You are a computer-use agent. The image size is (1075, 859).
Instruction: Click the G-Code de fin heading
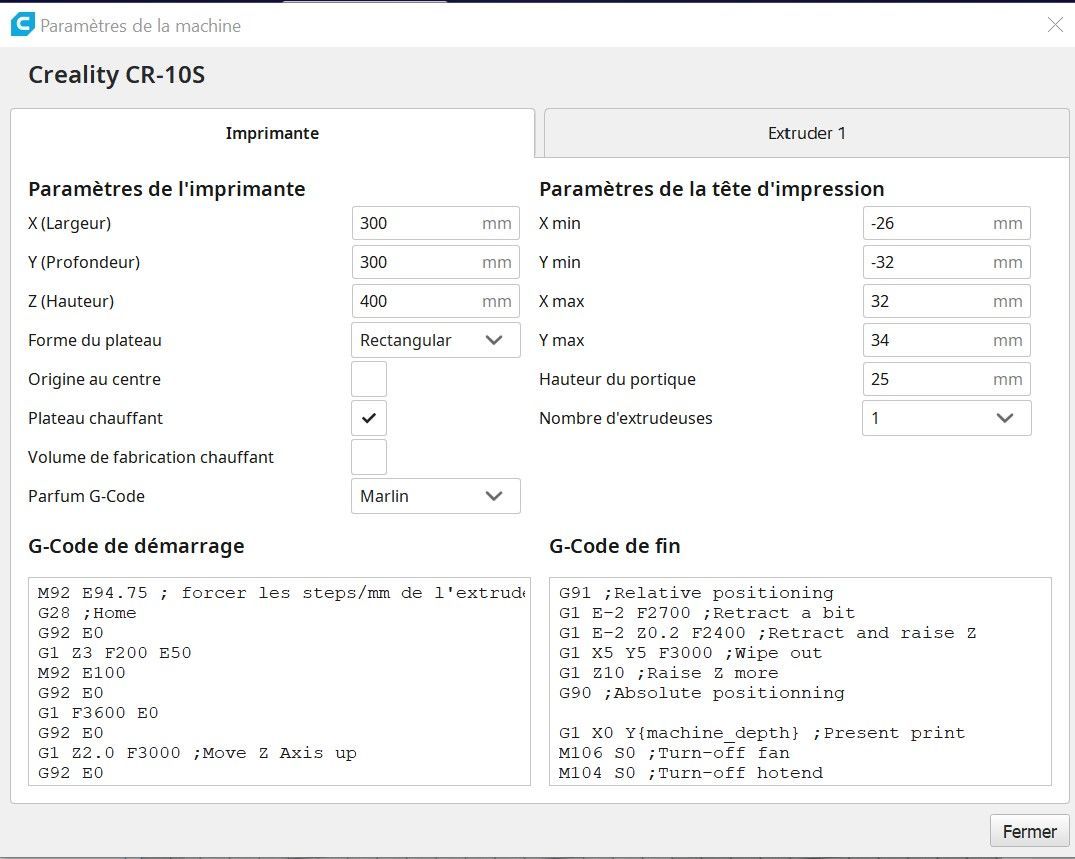[615, 546]
